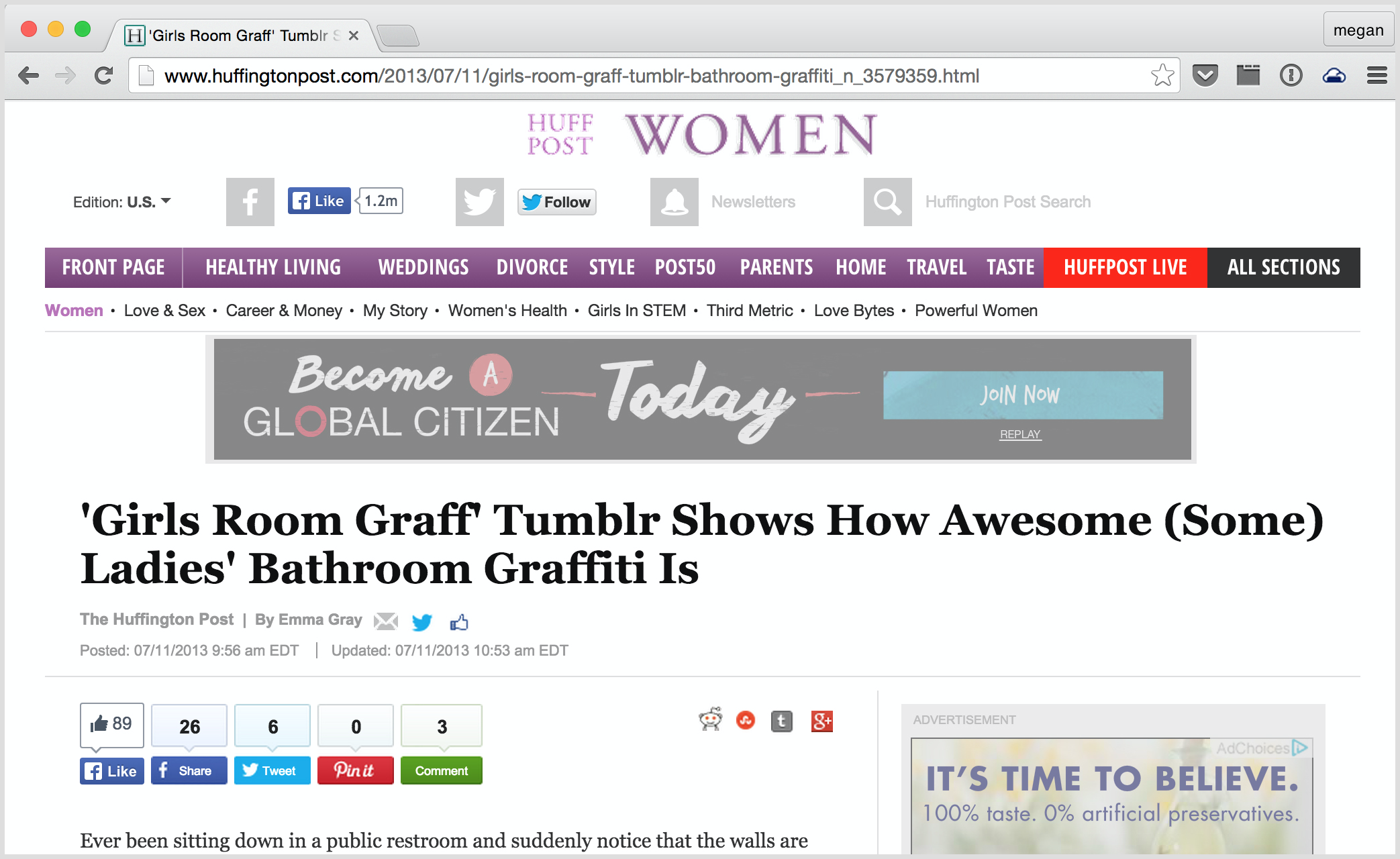1400x859 pixels.
Task: Open the Chrome hamburger menu
Action: tap(1377, 75)
